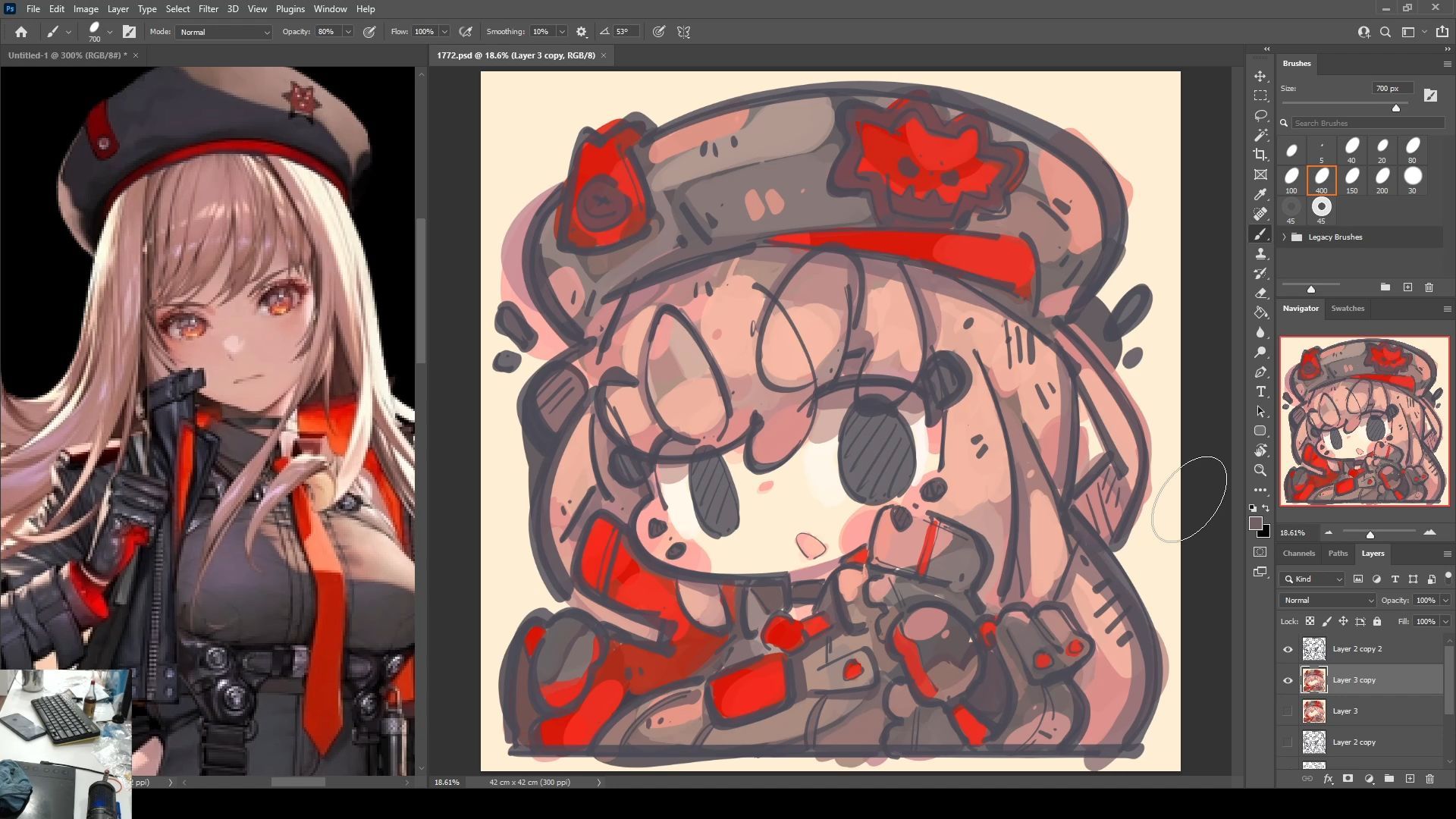Click the Home icon in options bar

pyautogui.click(x=21, y=32)
